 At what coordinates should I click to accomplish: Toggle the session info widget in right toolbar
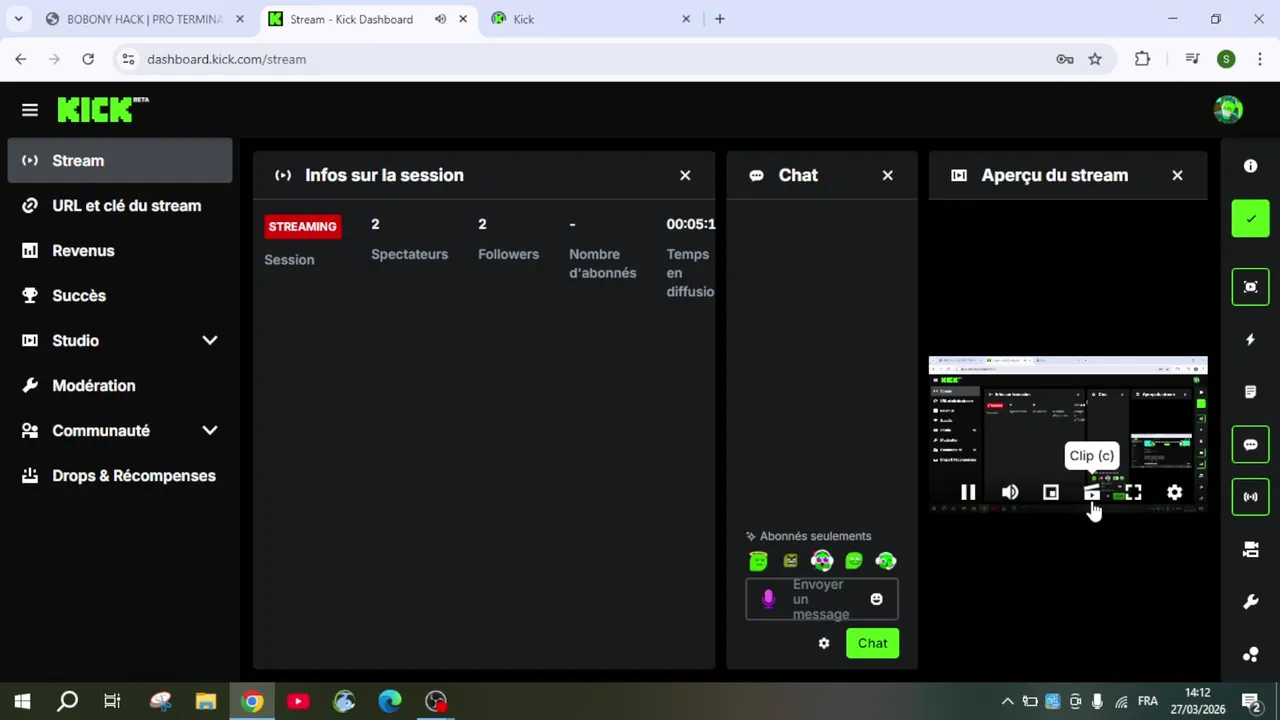coord(1250,496)
